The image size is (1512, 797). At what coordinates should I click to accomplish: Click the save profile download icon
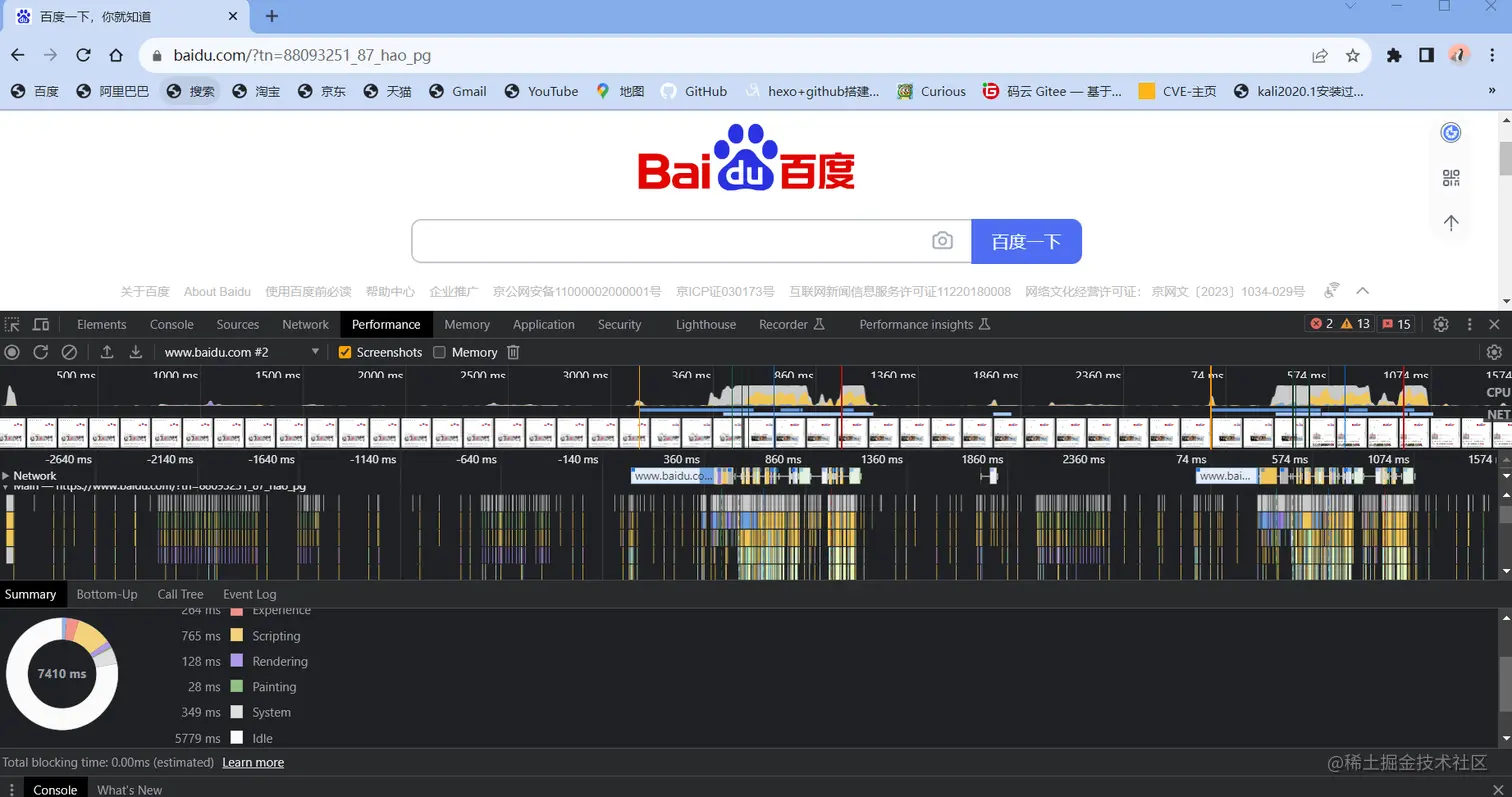click(x=136, y=352)
